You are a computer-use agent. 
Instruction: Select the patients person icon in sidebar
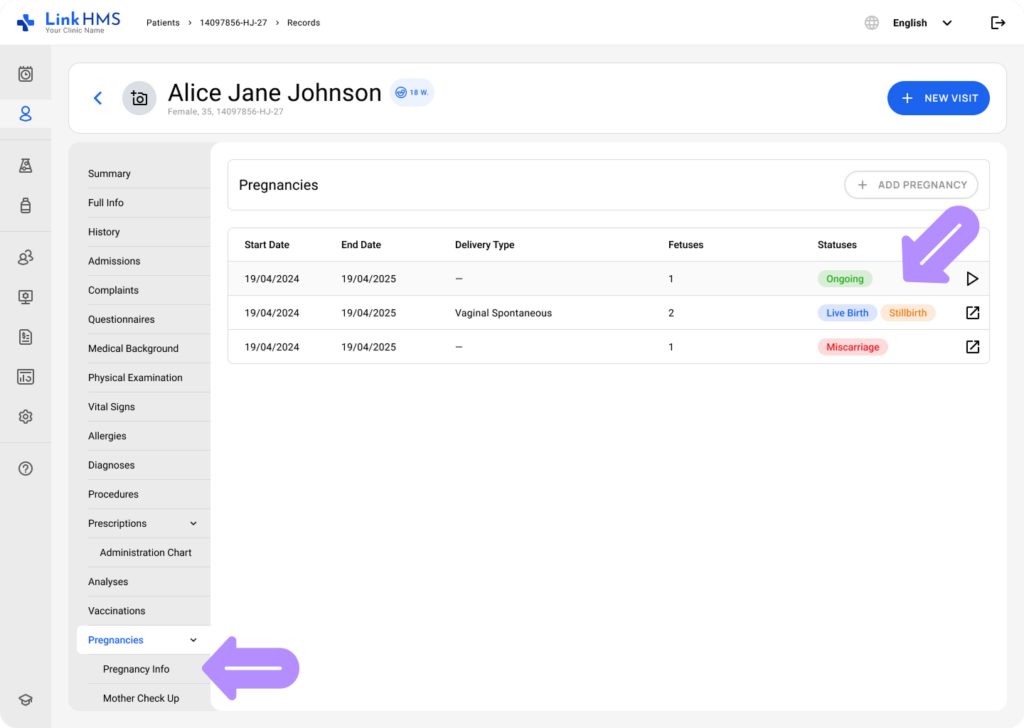coord(26,114)
